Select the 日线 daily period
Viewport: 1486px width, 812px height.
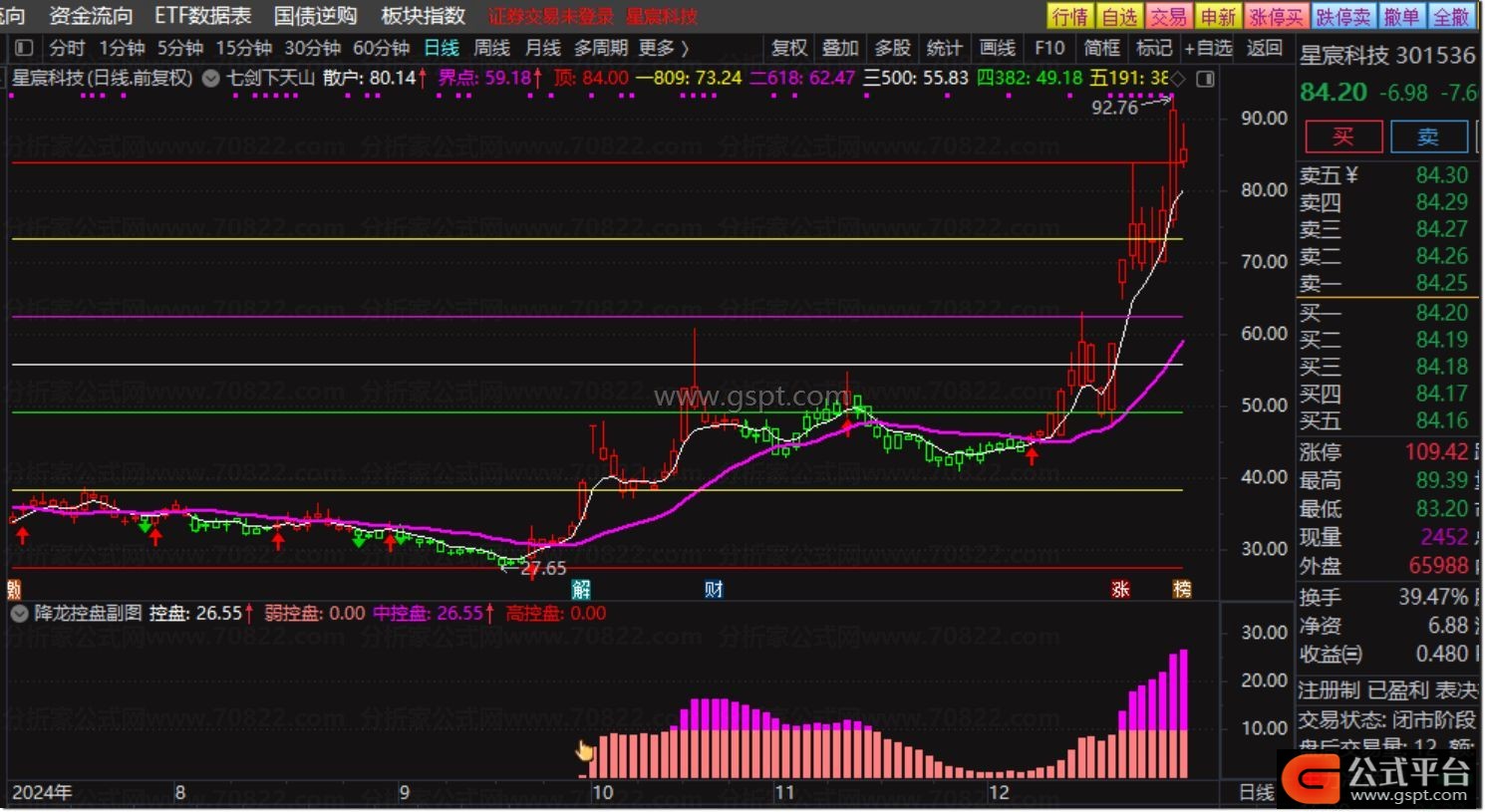pos(442,48)
